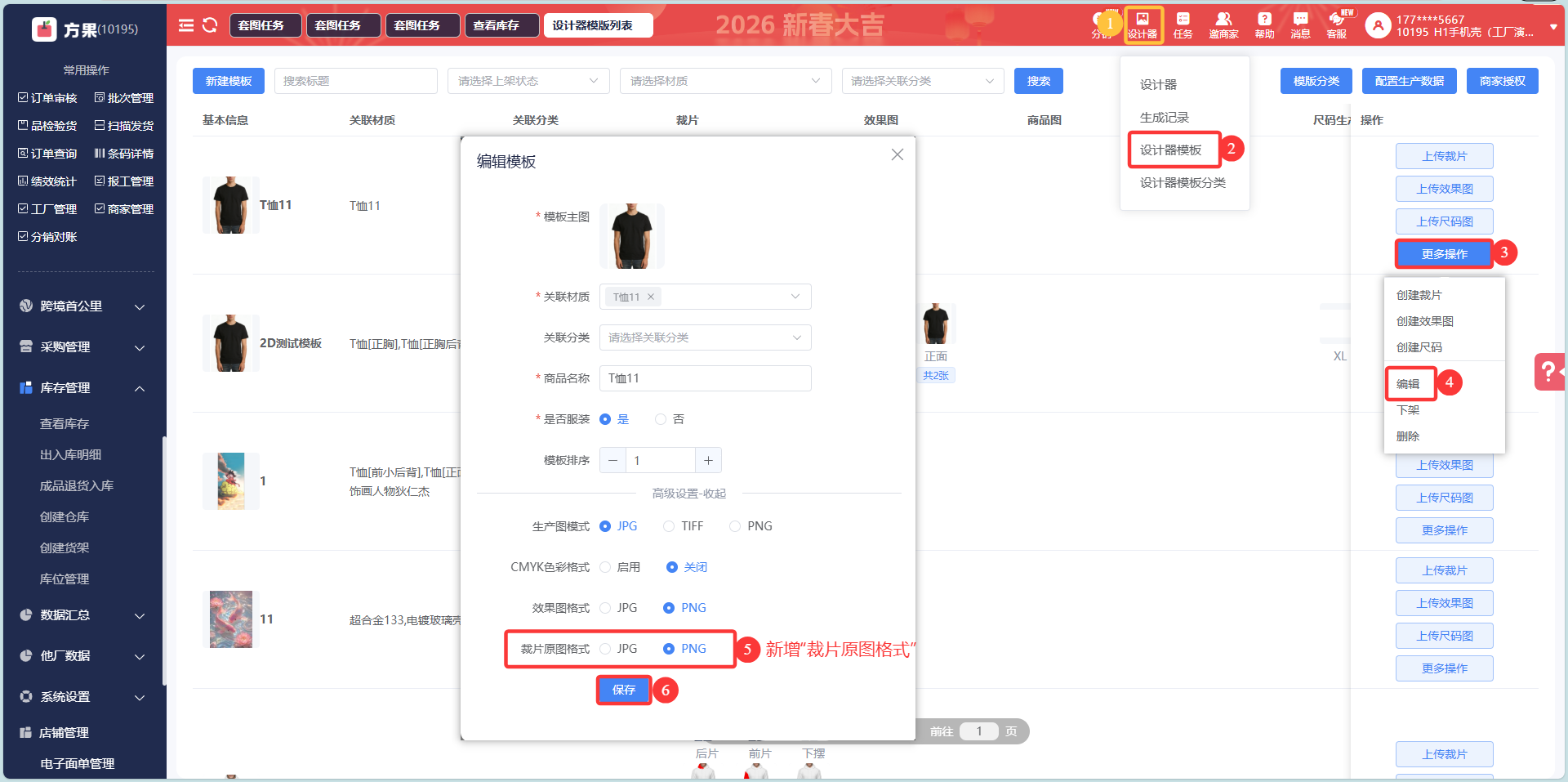1568x782 pixels.
Task: Click the refresh icon in the top bar
Action: (x=210, y=25)
